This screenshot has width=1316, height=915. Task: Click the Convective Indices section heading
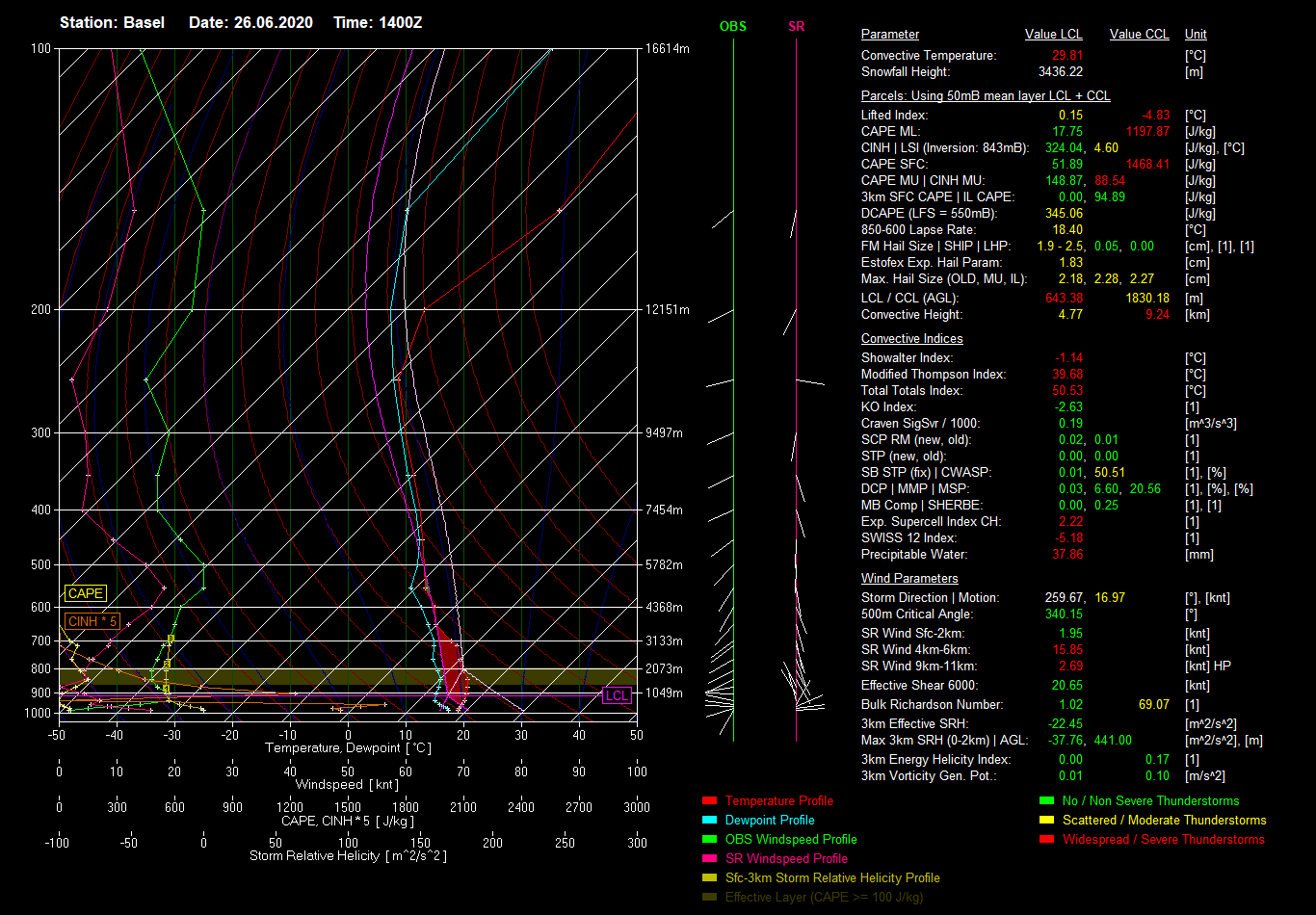911,339
